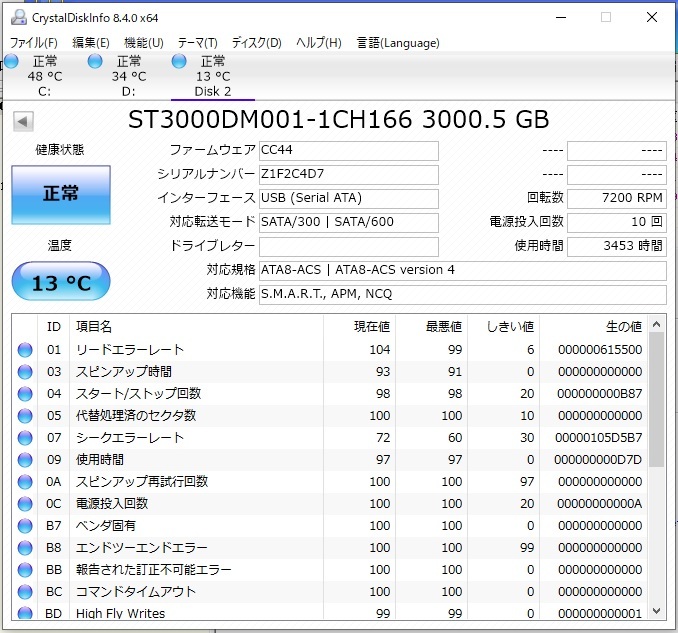Select the シークエラーレート row
This screenshot has width=678, height=633.
coord(330,438)
